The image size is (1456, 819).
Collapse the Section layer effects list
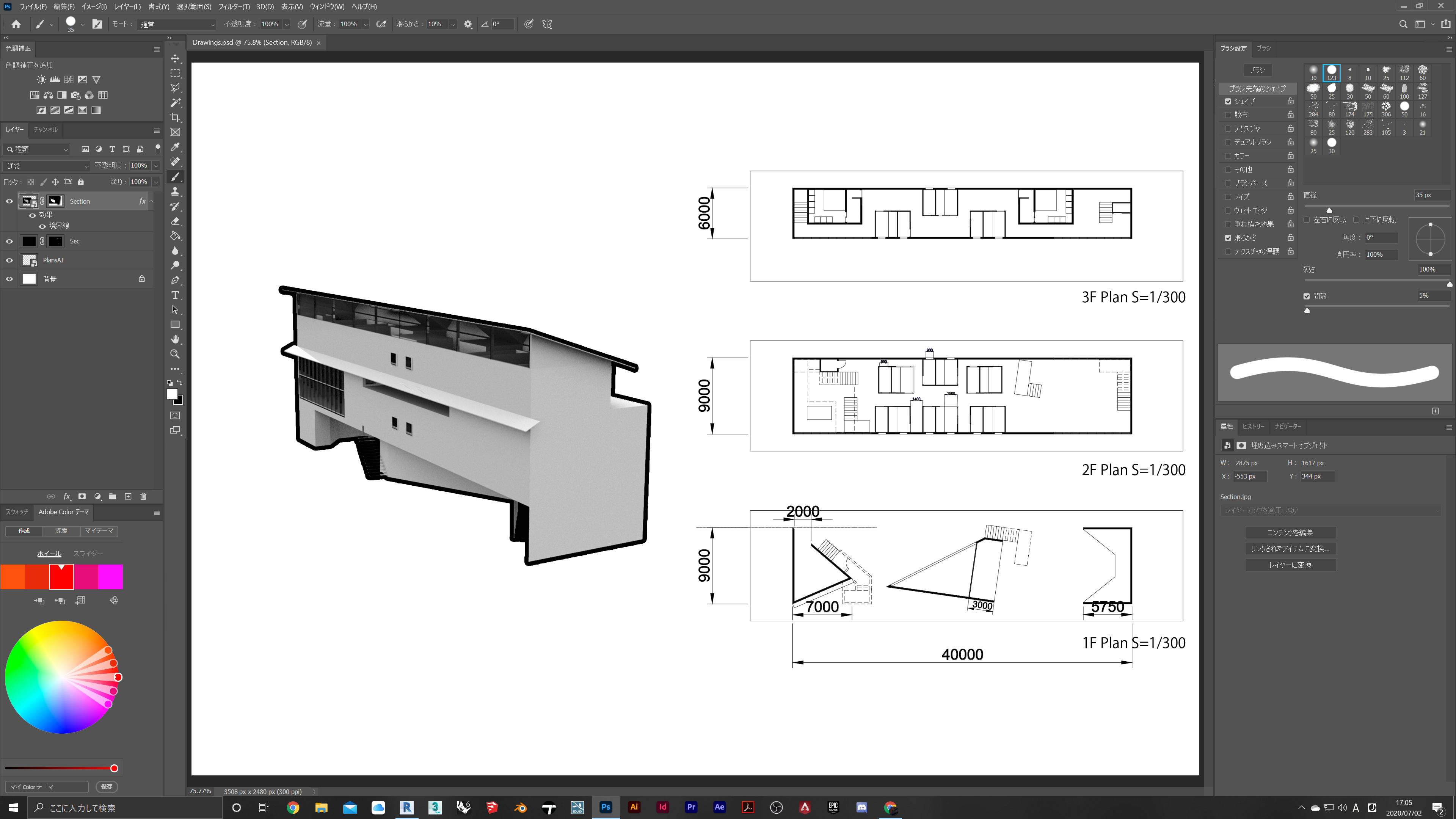point(151,201)
